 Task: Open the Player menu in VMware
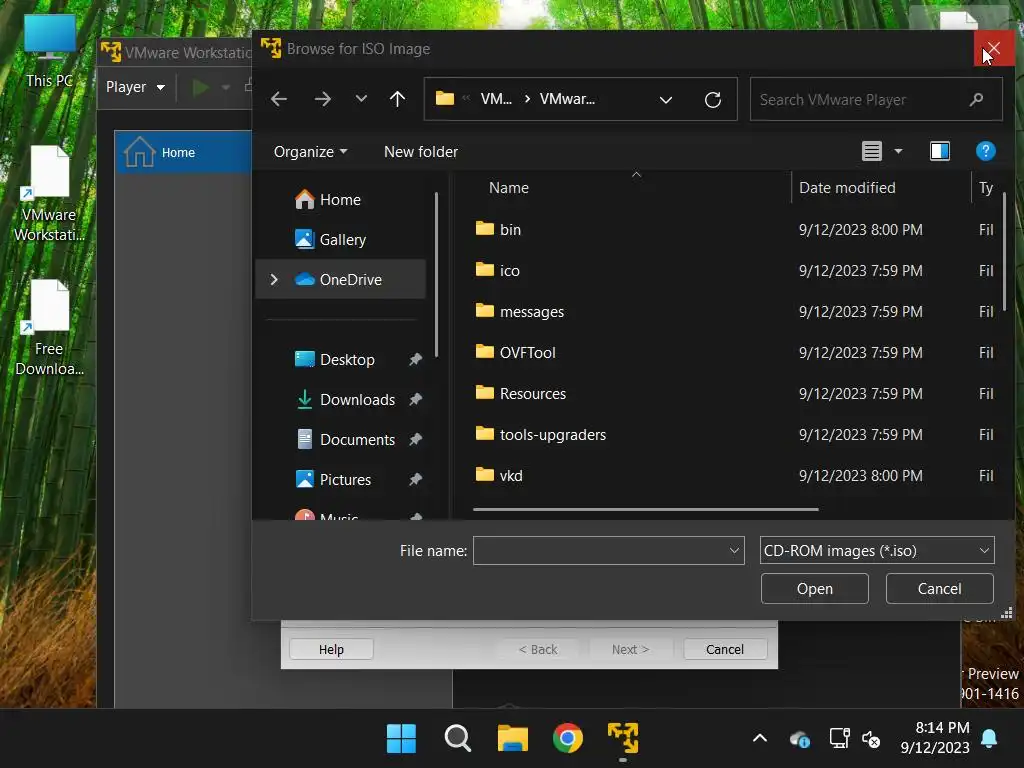[135, 87]
